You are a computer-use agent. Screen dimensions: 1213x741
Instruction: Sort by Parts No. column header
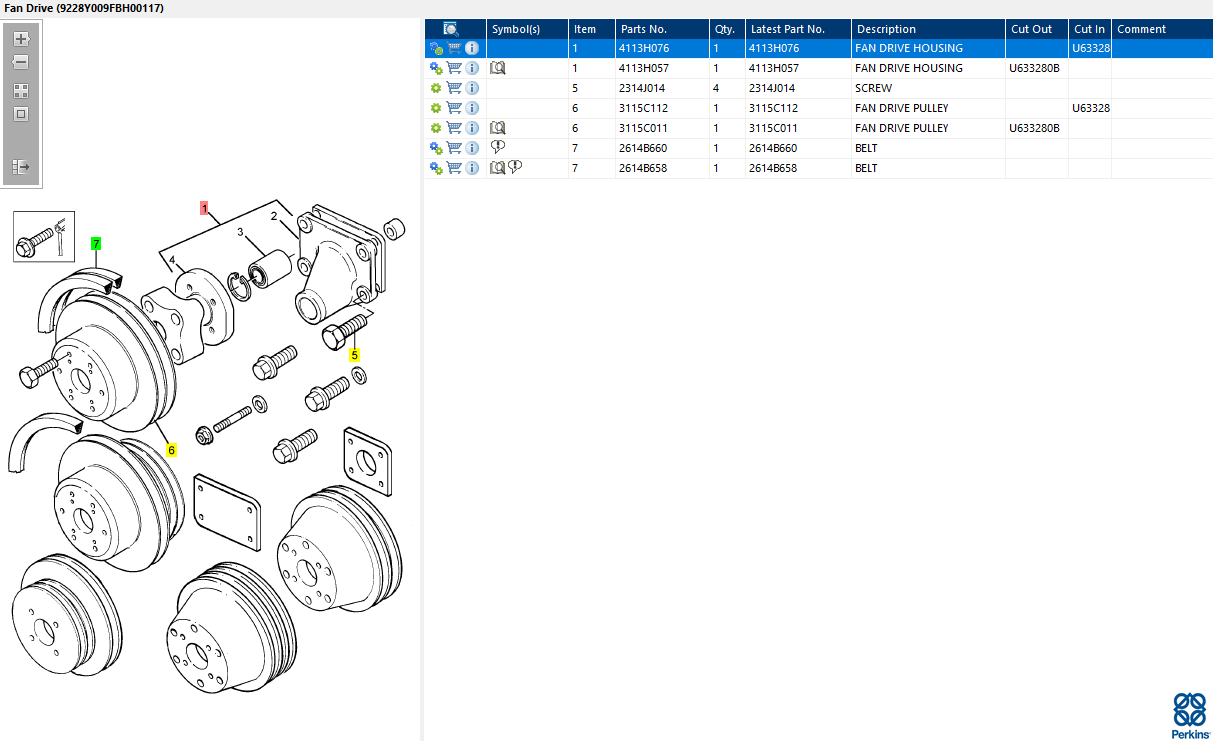(661, 29)
